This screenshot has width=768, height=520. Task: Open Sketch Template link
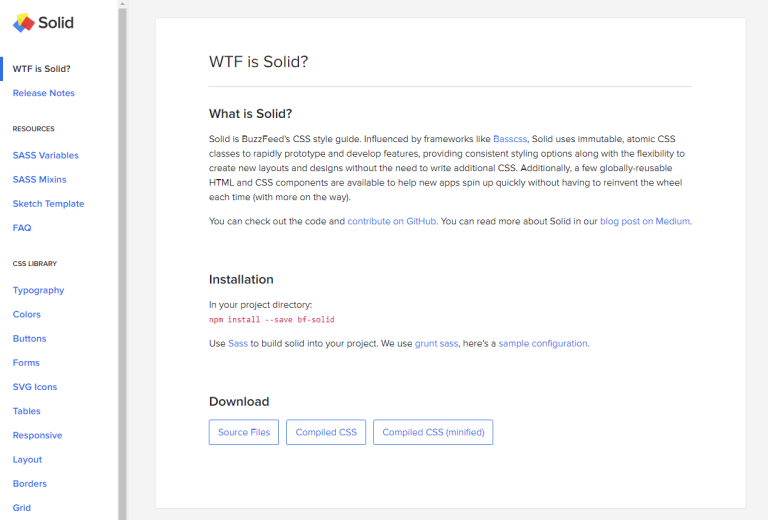point(48,204)
